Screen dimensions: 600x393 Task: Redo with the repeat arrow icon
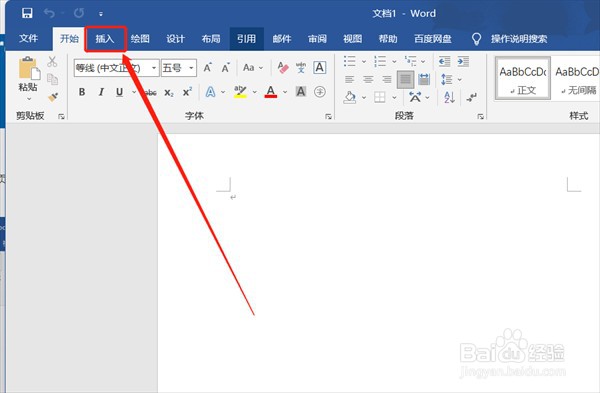(79, 13)
